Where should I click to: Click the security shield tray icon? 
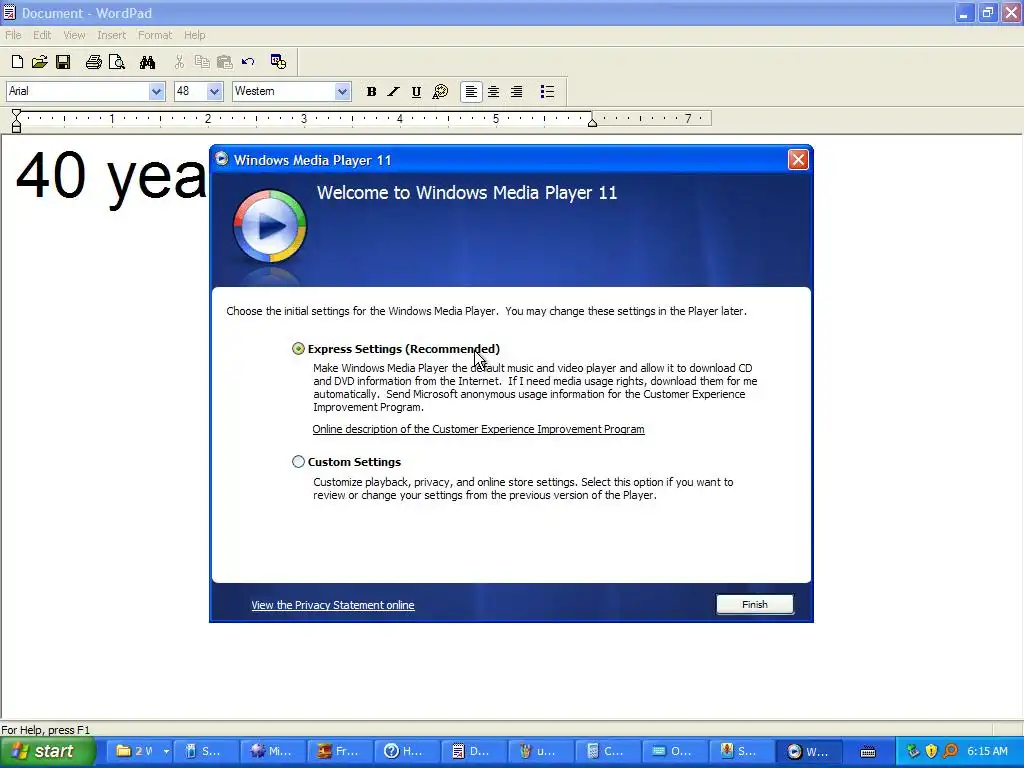click(x=932, y=751)
